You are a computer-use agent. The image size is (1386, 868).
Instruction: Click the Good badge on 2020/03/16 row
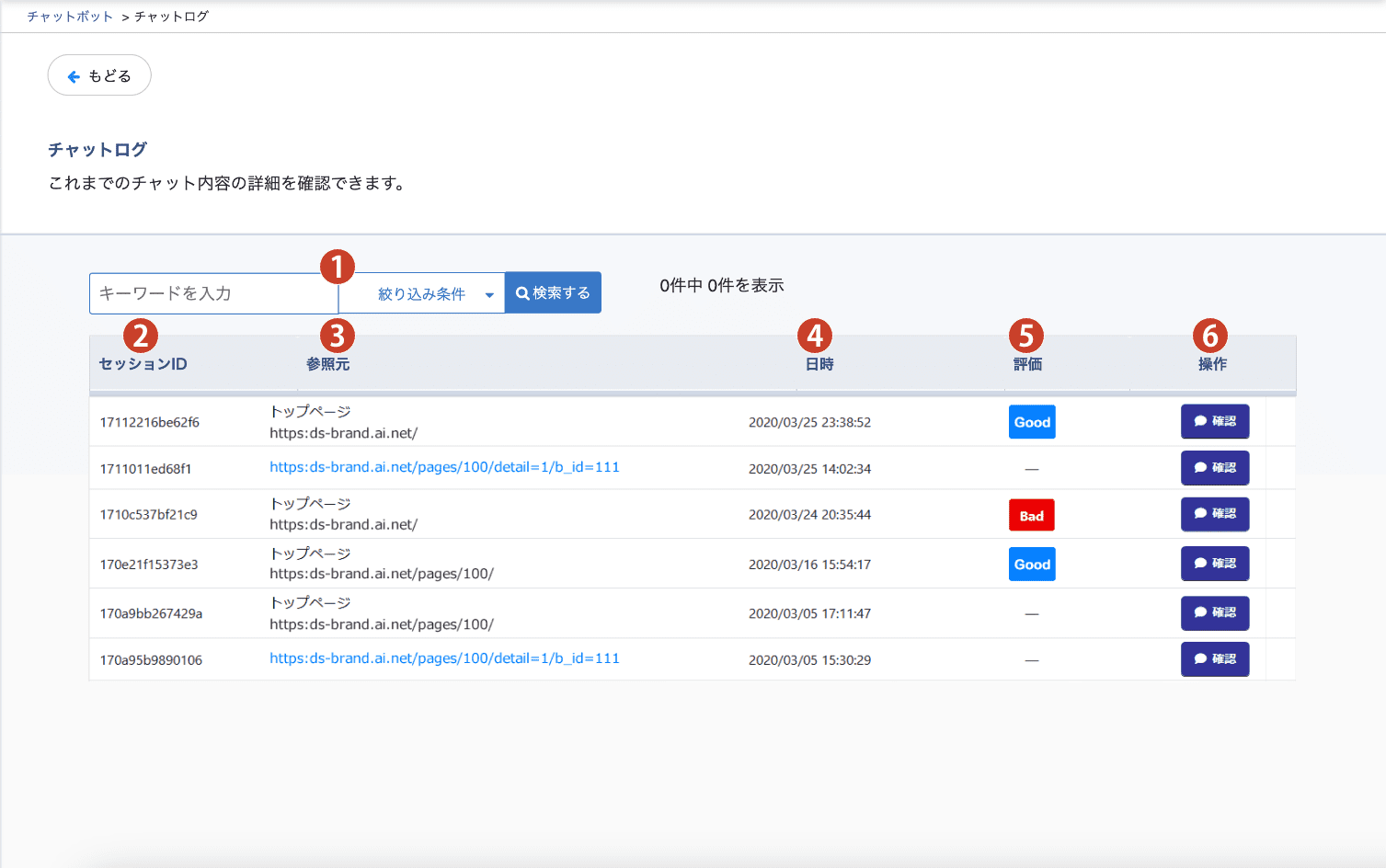point(1032,565)
